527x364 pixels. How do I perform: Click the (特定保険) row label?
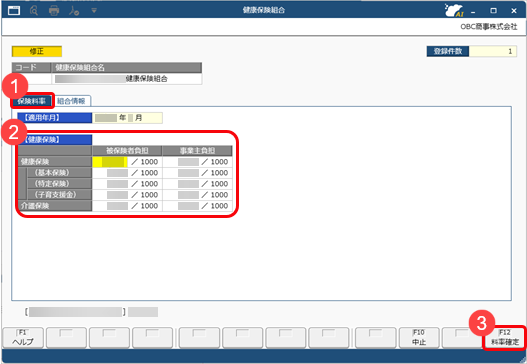click(59, 184)
